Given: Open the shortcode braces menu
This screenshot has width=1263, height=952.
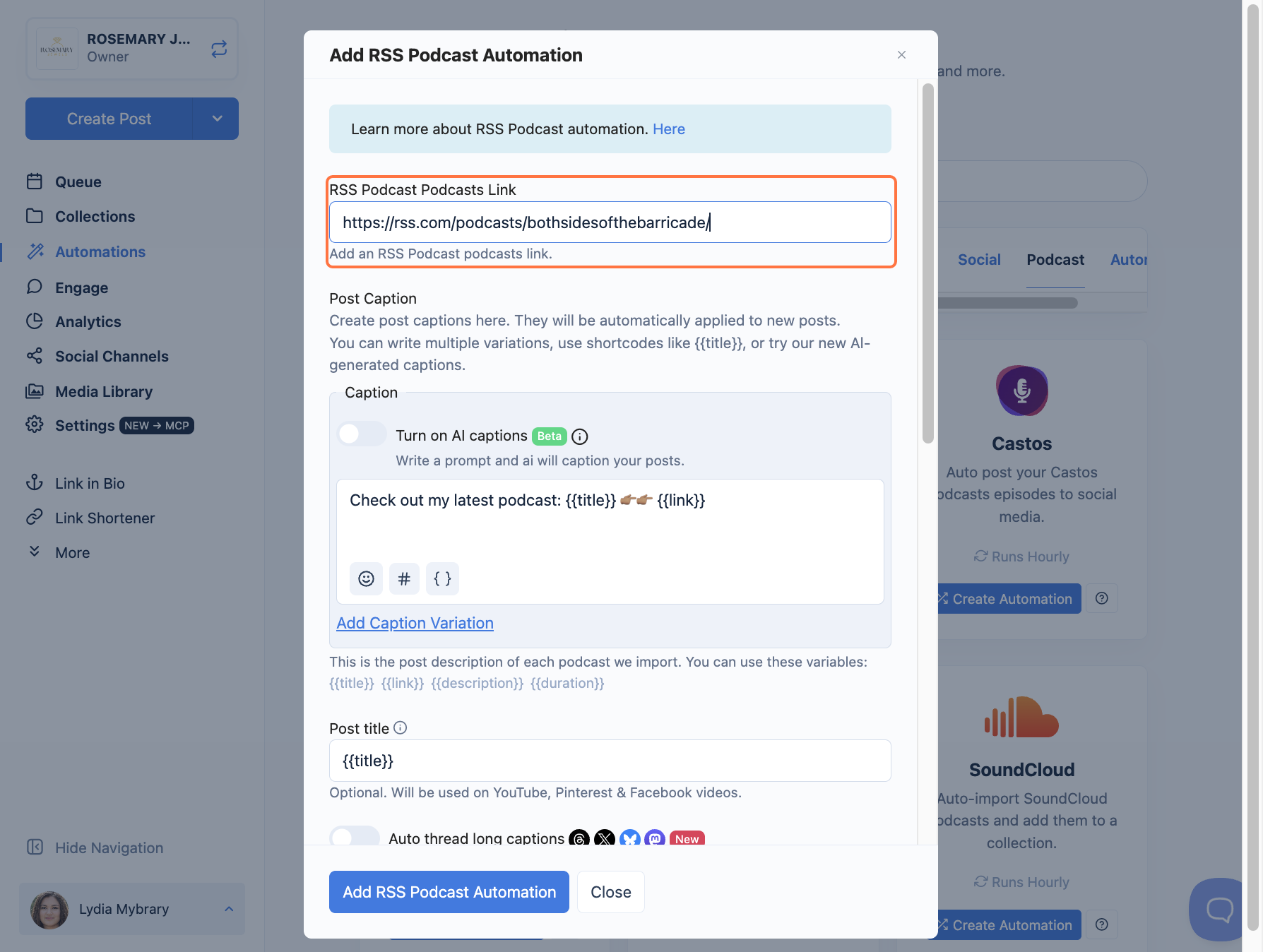Looking at the screenshot, I should (442, 579).
